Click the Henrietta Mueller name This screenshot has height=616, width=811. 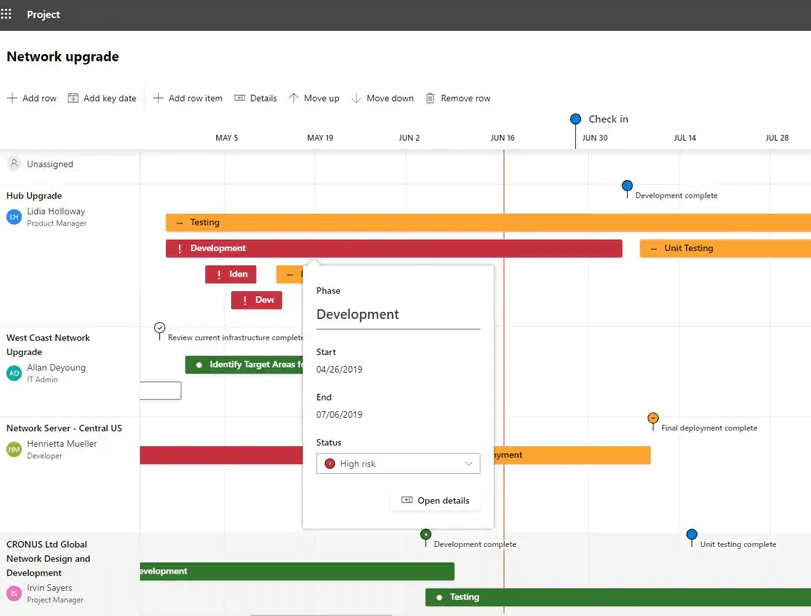coord(62,443)
